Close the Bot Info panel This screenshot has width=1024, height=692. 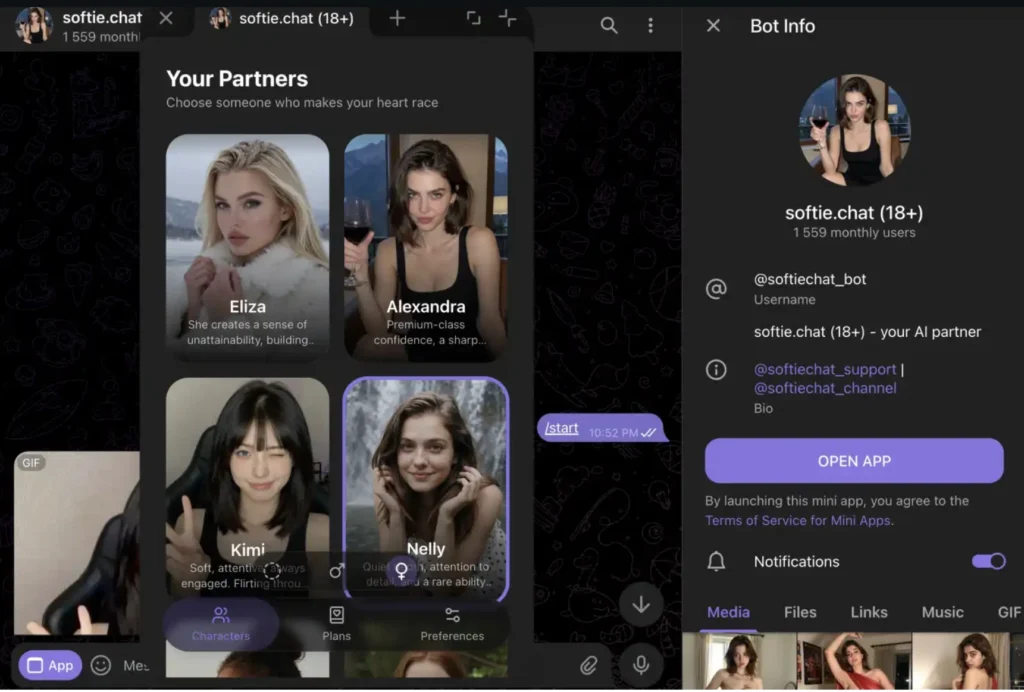click(713, 25)
